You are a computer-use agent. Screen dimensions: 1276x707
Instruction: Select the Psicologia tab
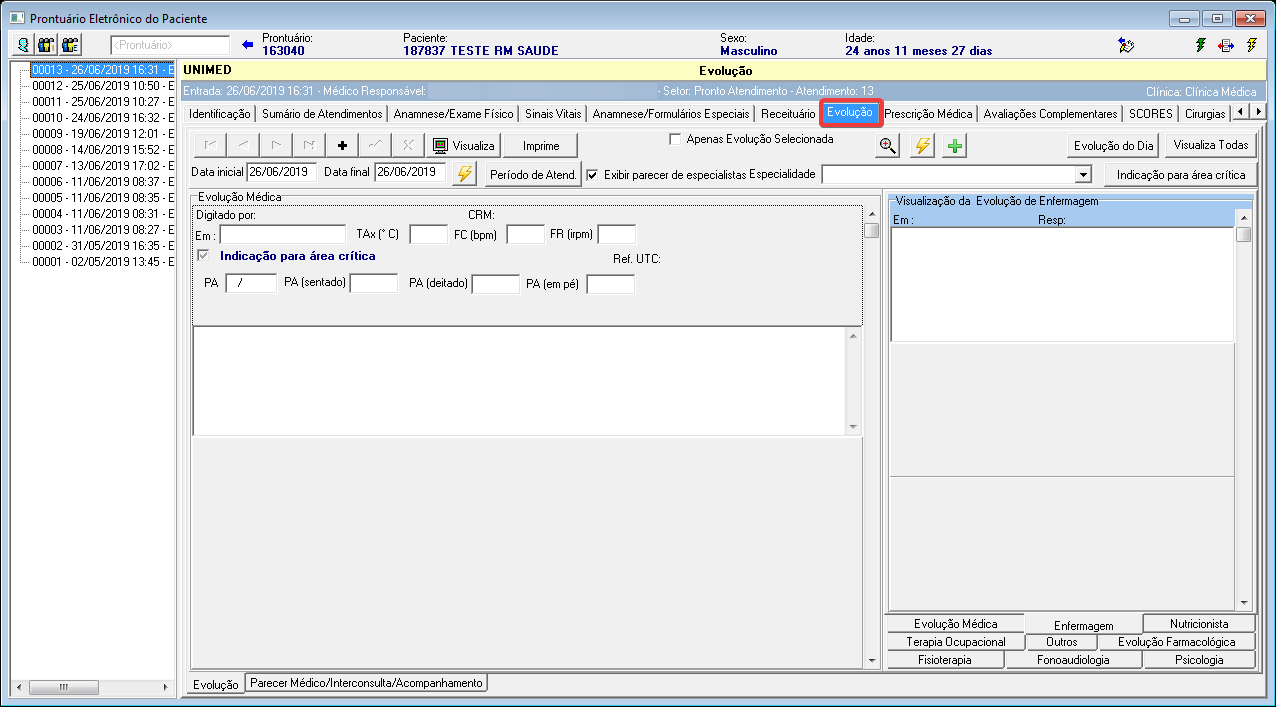coord(1198,660)
